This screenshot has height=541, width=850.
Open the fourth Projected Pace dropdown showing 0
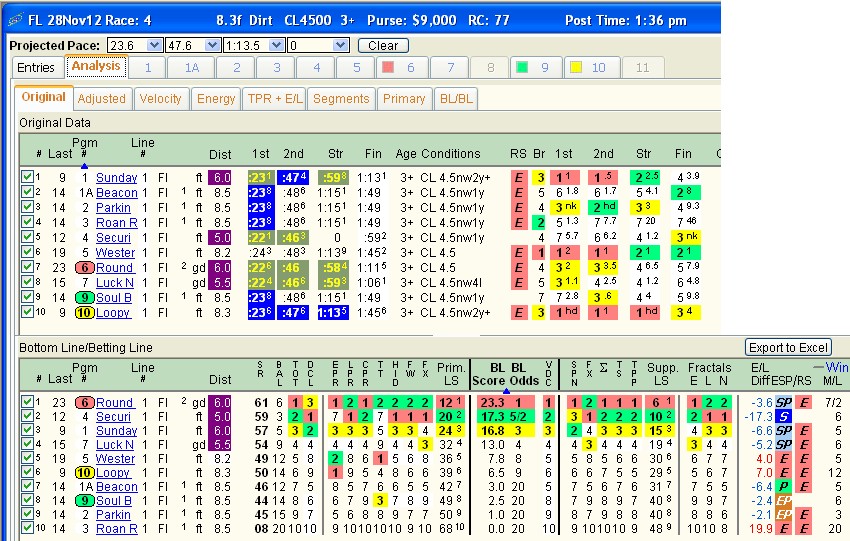pyautogui.click(x=341, y=46)
